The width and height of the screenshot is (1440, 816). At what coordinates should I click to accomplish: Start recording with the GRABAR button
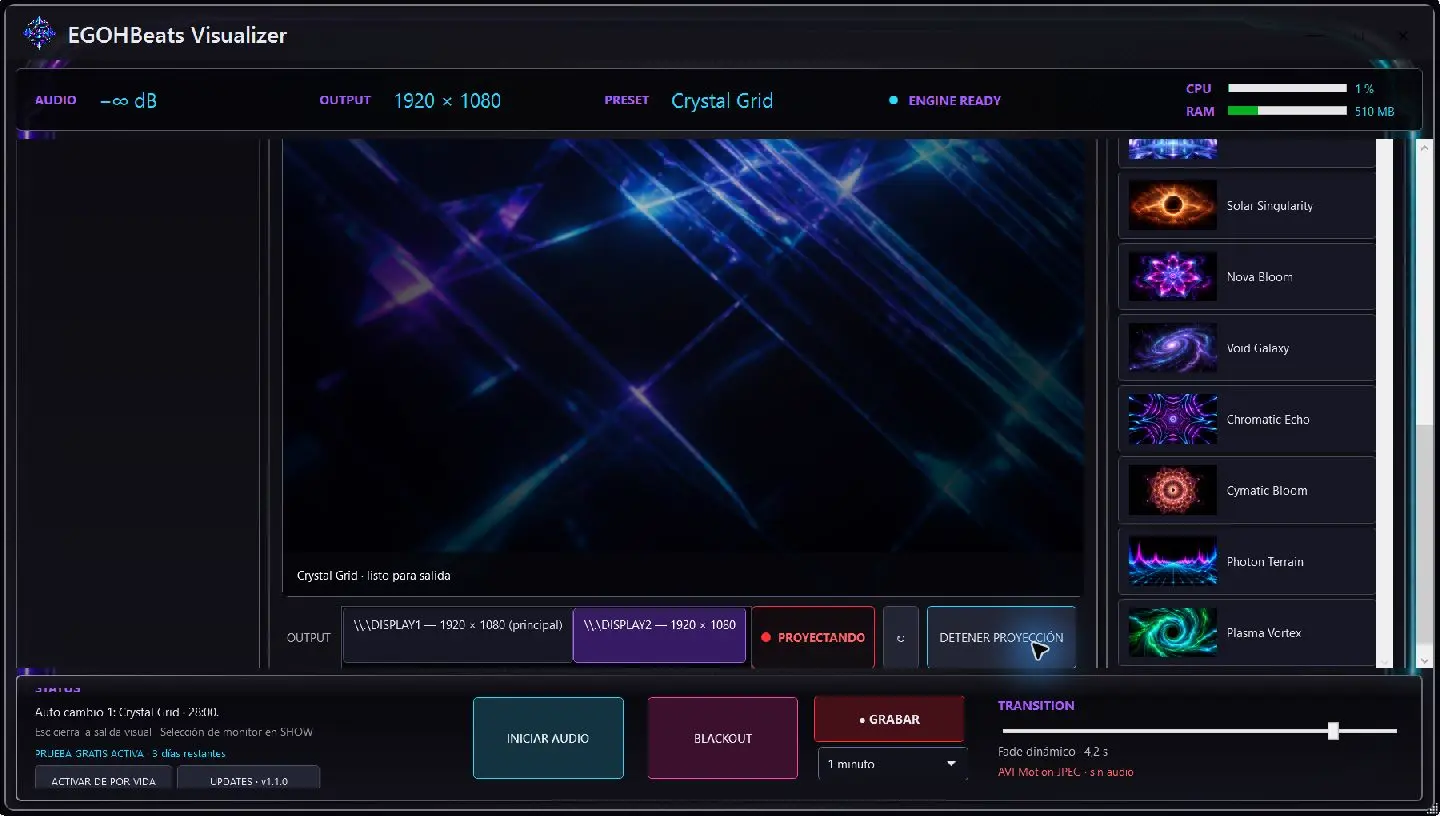(889, 719)
